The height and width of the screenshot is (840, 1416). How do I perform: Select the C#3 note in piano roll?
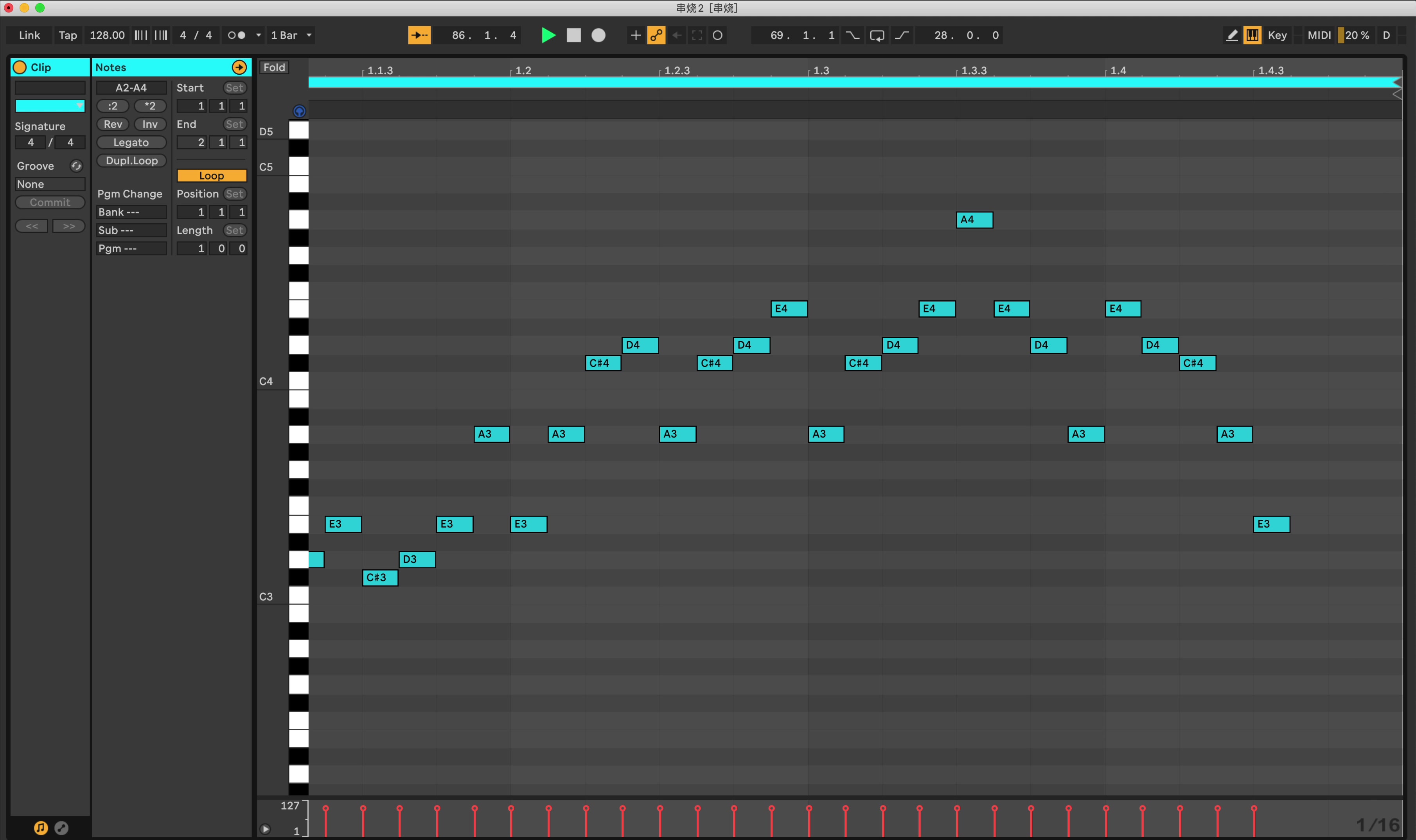(380, 577)
